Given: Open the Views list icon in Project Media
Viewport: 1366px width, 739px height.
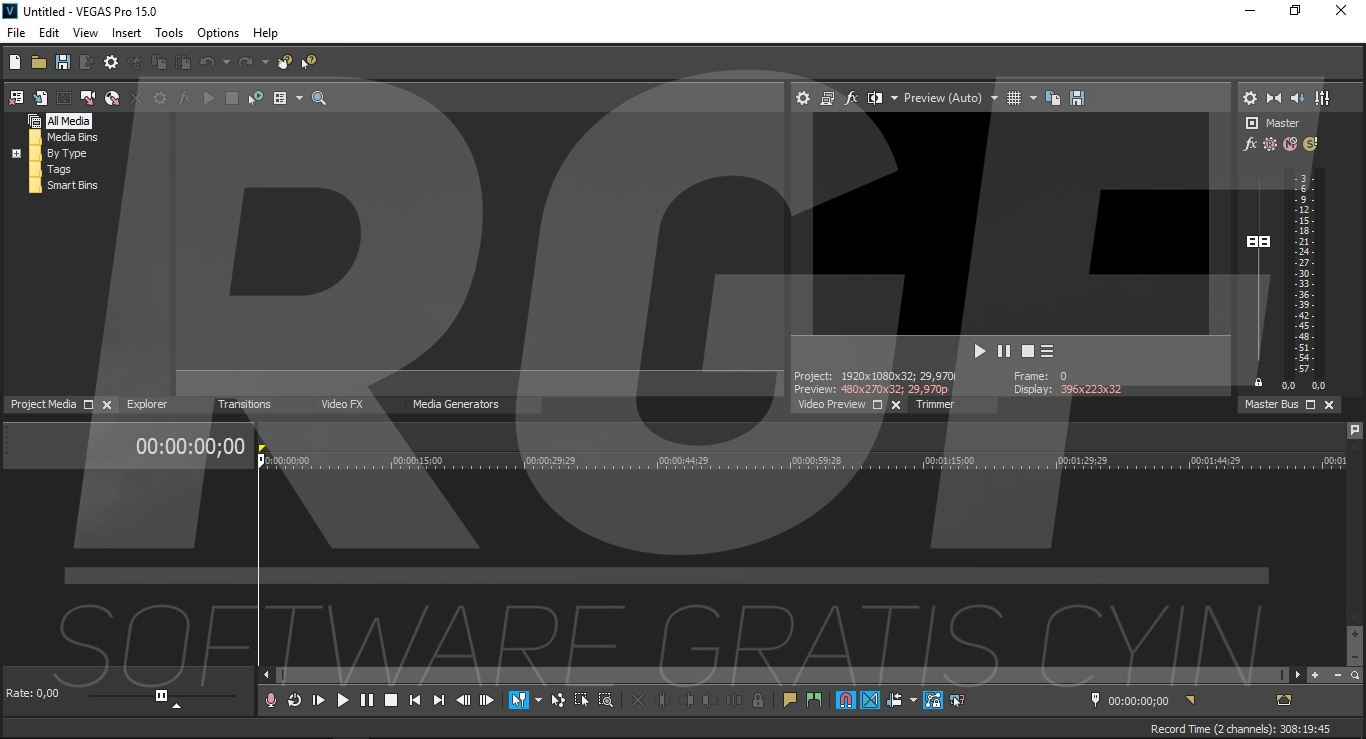Looking at the screenshot, I should tap(280, 98).
